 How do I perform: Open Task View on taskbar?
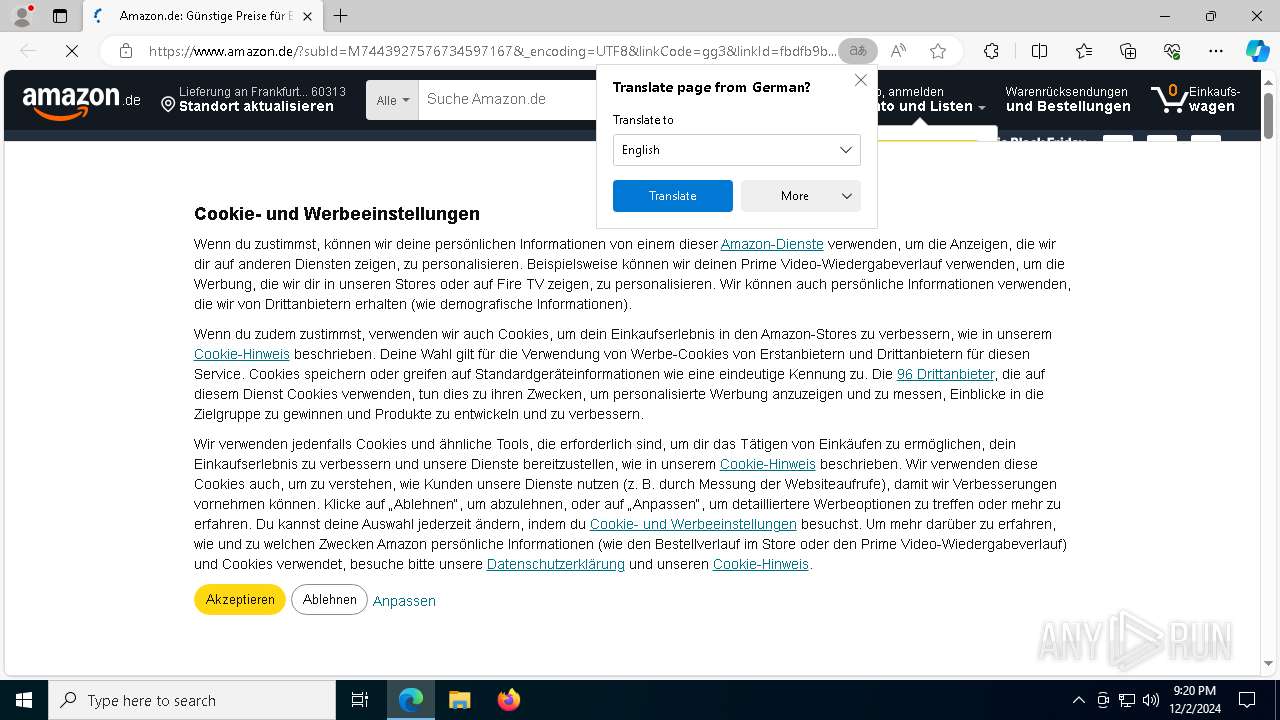(x=360, y=700)
